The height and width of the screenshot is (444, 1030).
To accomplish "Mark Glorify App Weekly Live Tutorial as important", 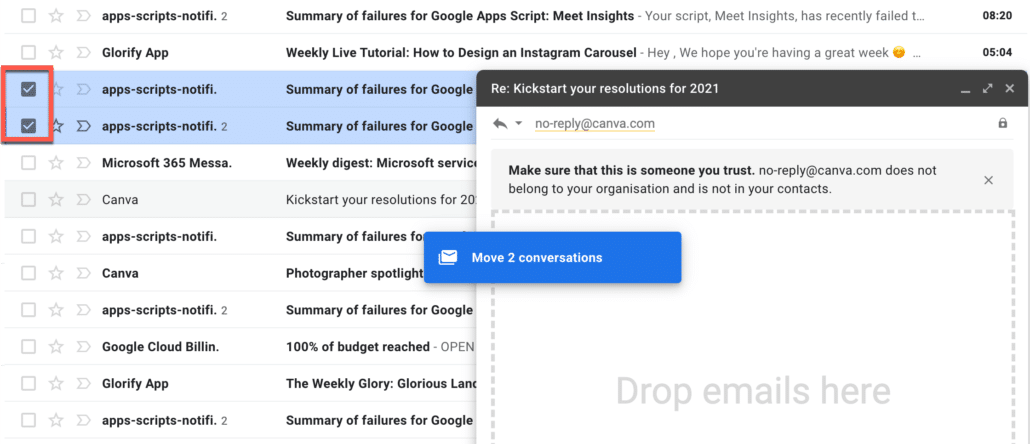I will coord(83,53).
